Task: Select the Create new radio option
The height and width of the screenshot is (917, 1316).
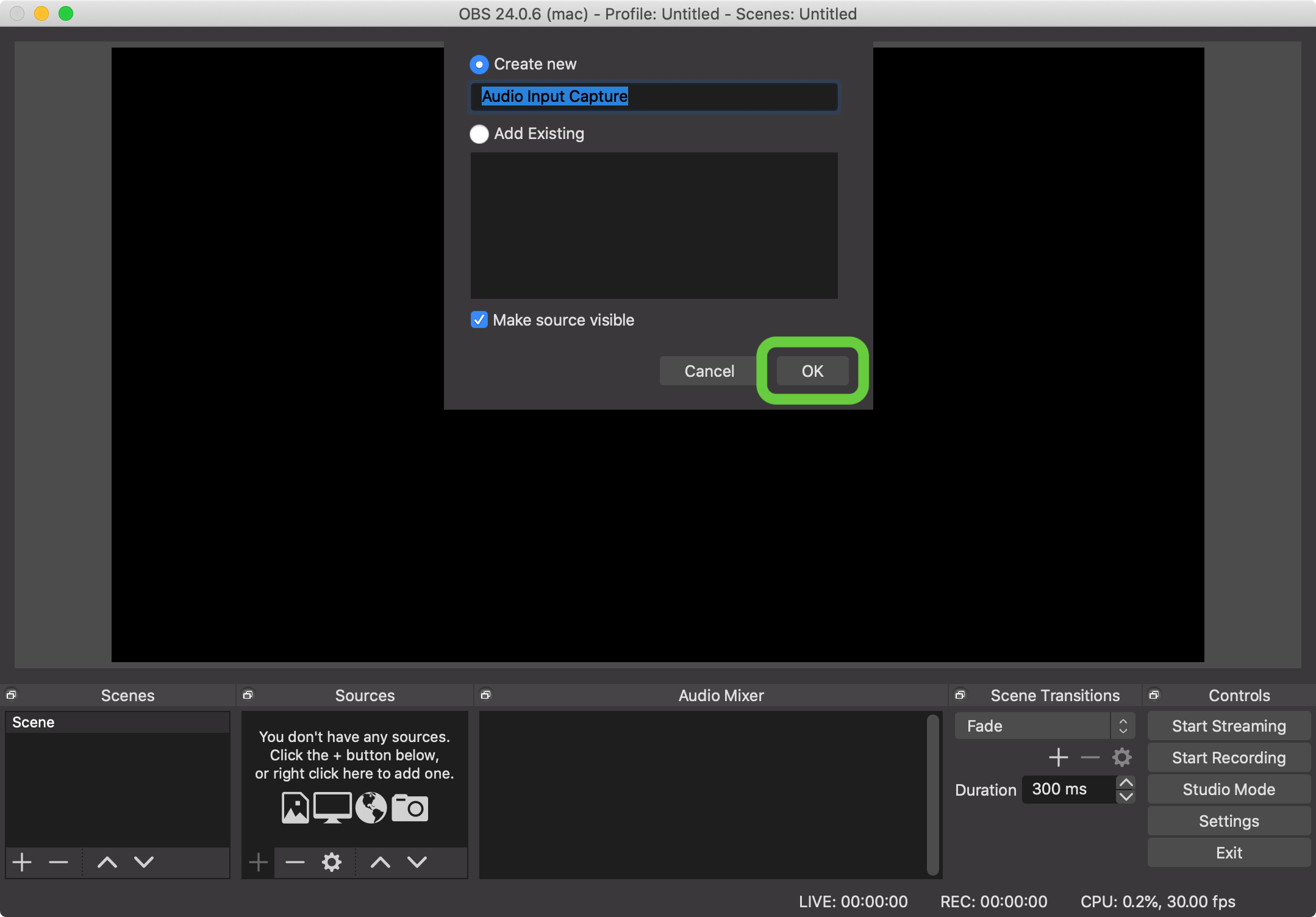Action: [x=479, y=64]
